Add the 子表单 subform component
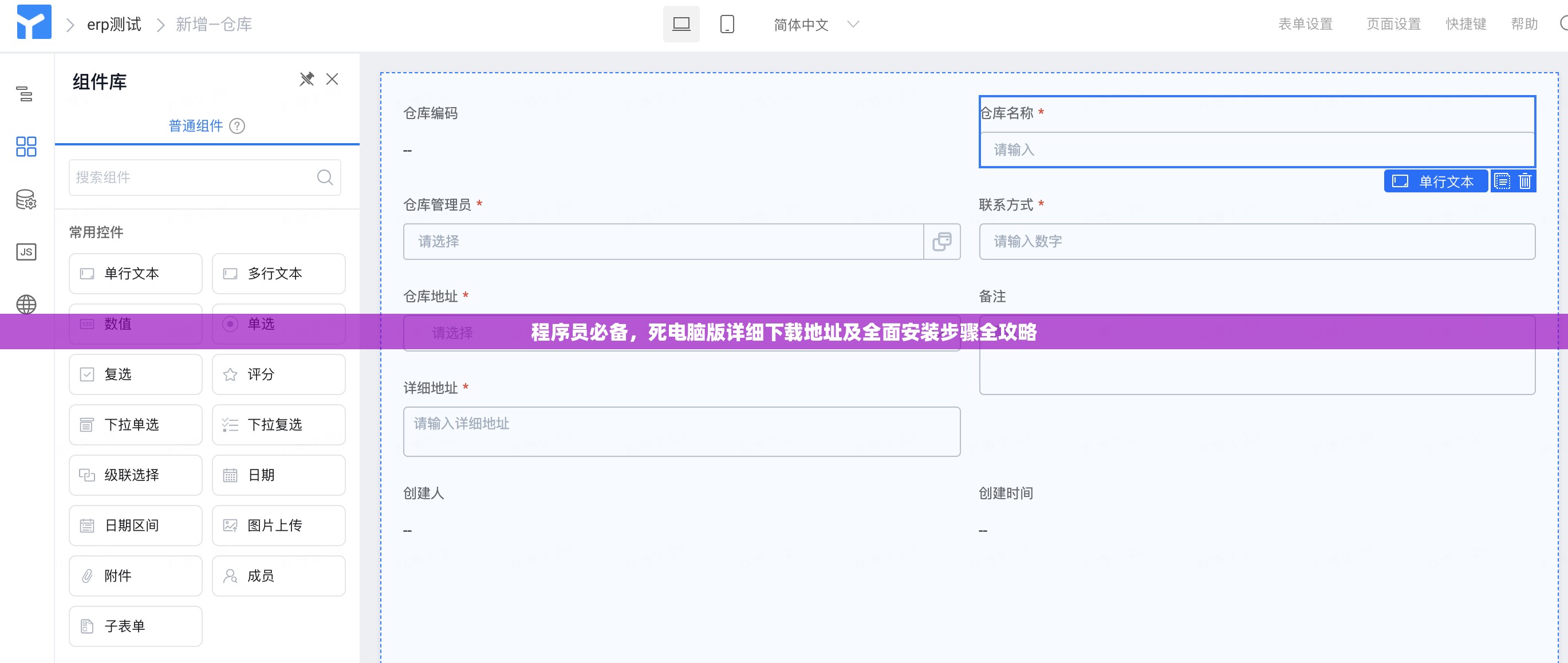This screenshot has height=663, width=1568. pyautogui.click(x=135, y=626)
